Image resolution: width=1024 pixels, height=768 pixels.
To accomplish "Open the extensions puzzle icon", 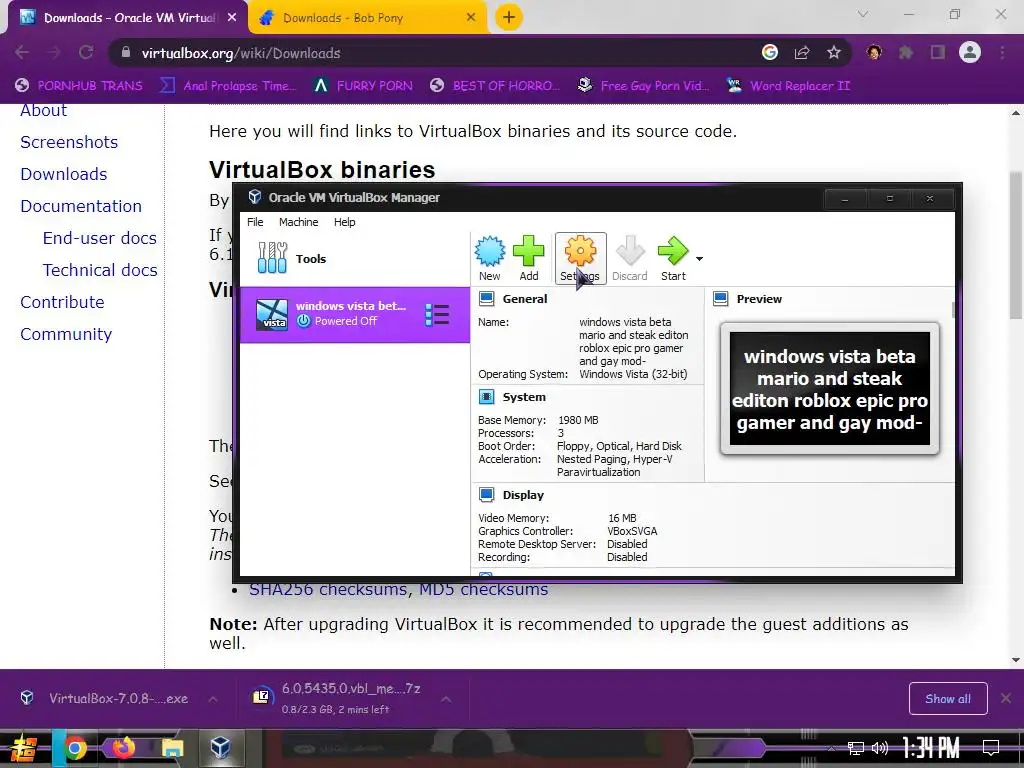I will click(906, 52).
